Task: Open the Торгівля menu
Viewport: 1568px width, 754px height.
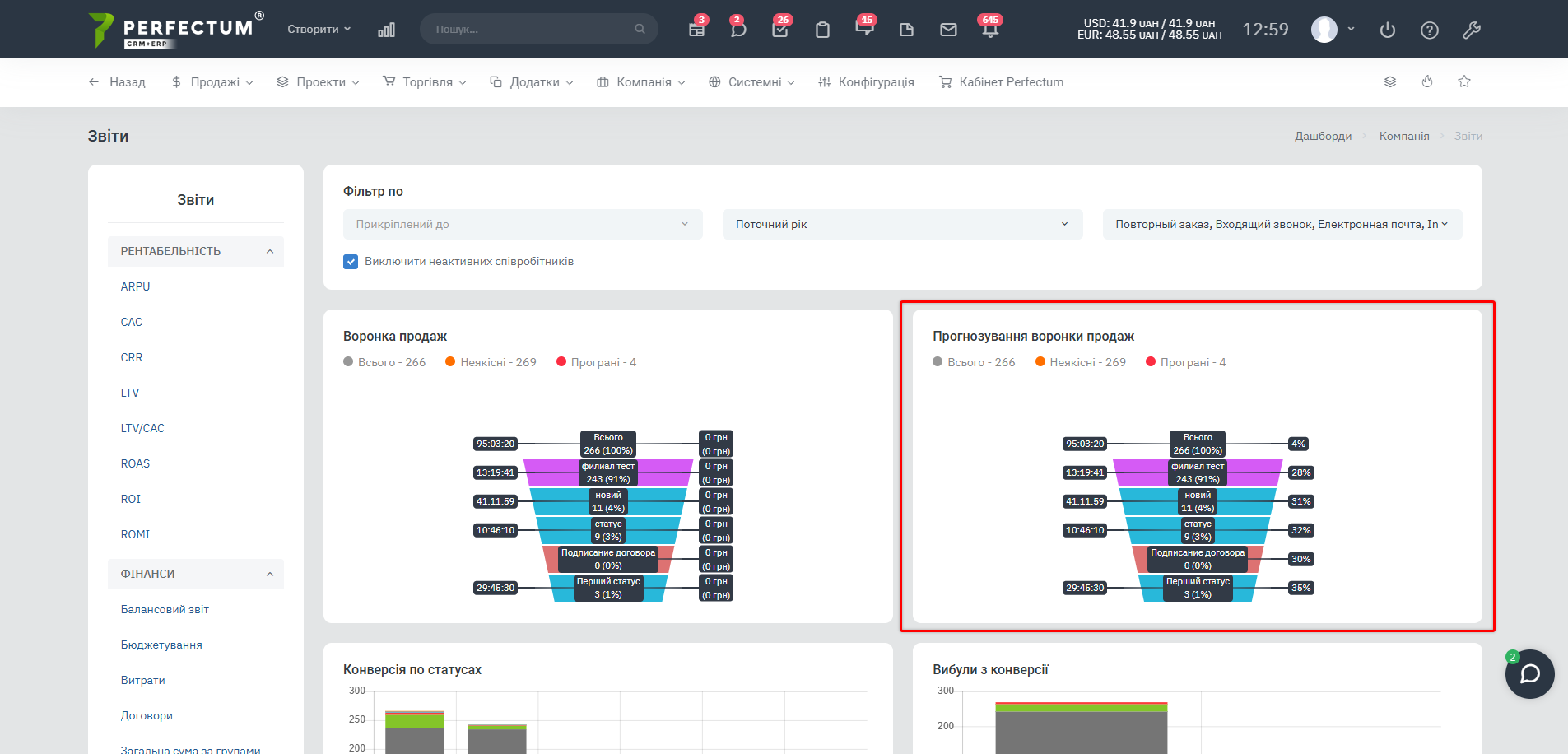Action: click(x=425, y=82)
